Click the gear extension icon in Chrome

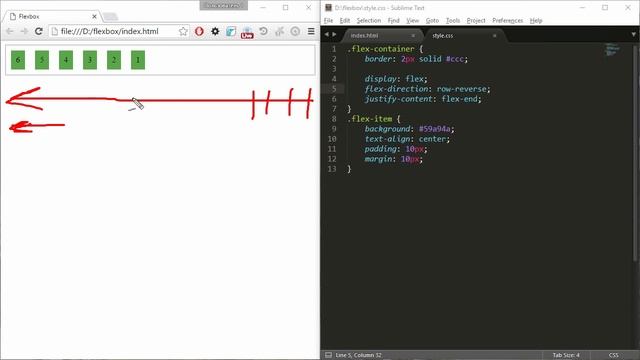coord(215,31)
